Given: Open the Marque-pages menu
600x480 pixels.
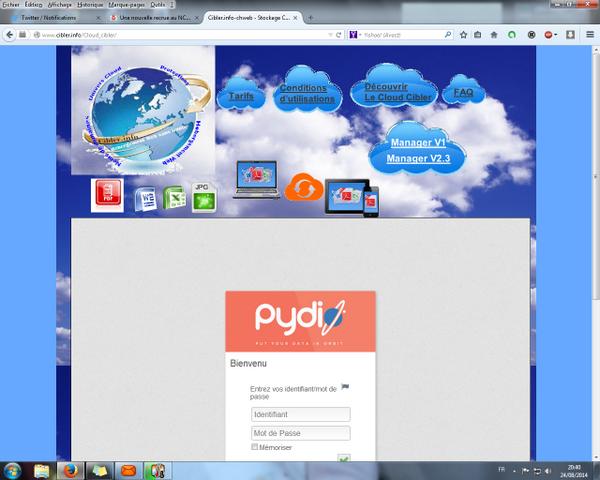Looking at the screenshot, I should point(127,5).
